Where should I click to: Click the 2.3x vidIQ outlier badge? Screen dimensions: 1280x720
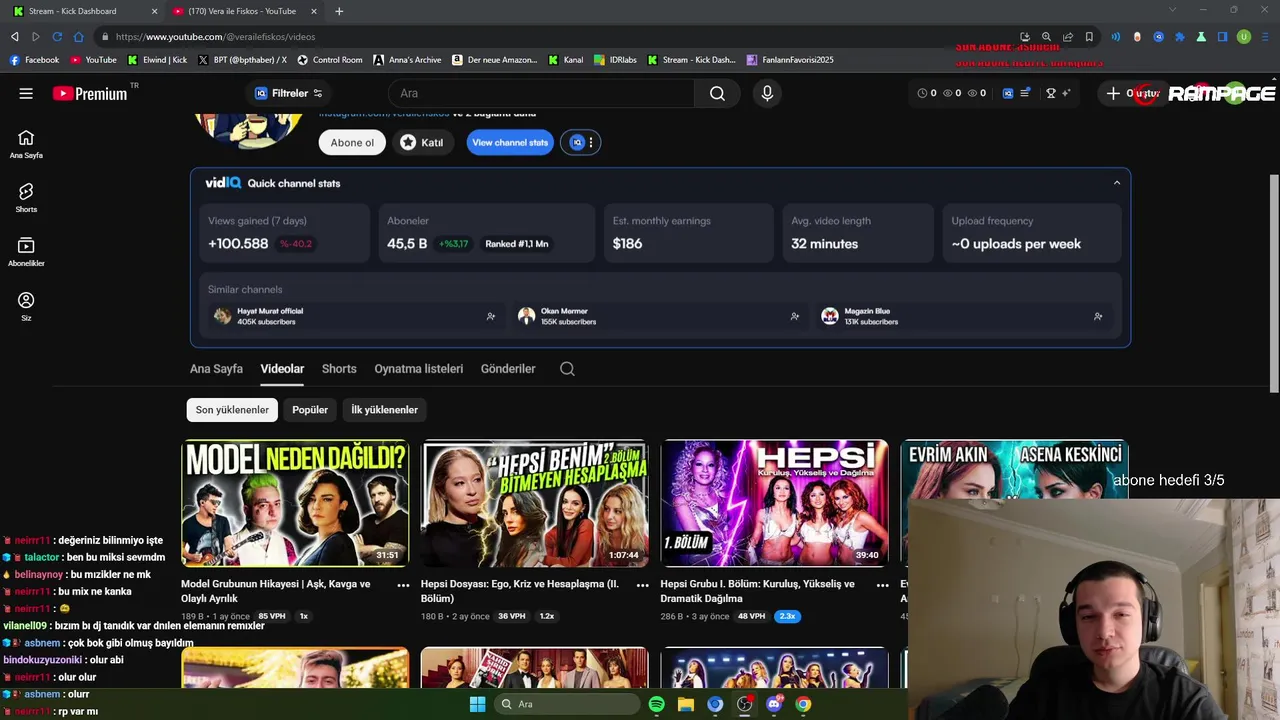pos(787,616)
